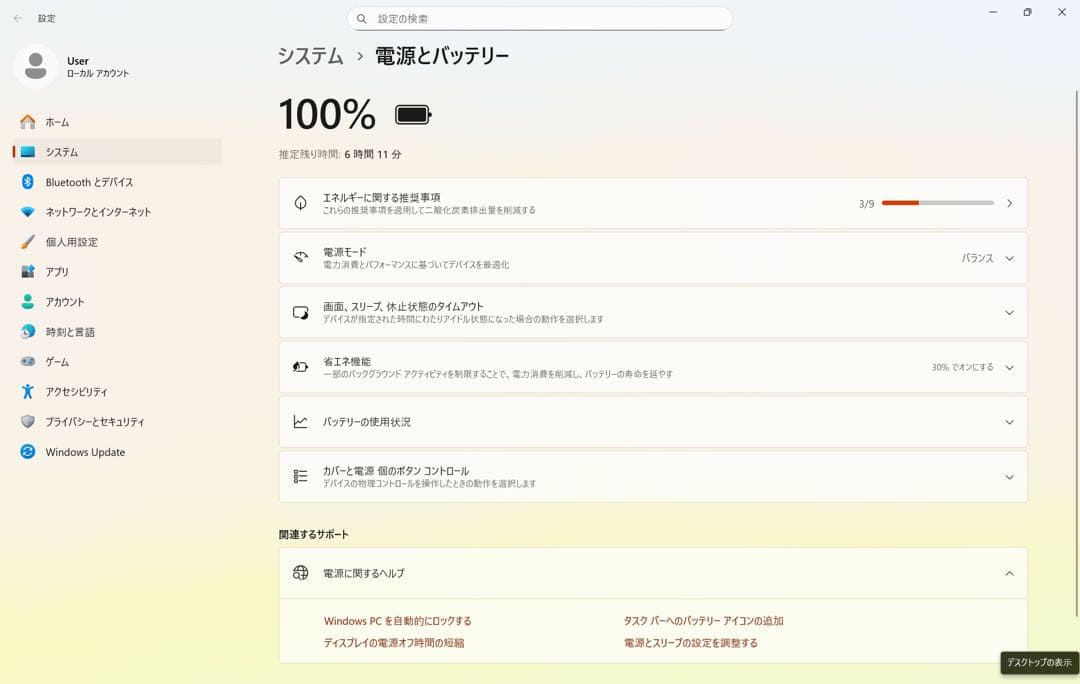Click タスク バーへのバッテリー アイコンの追加 link
The image size is (1080, 684).
tap(705, 620)
